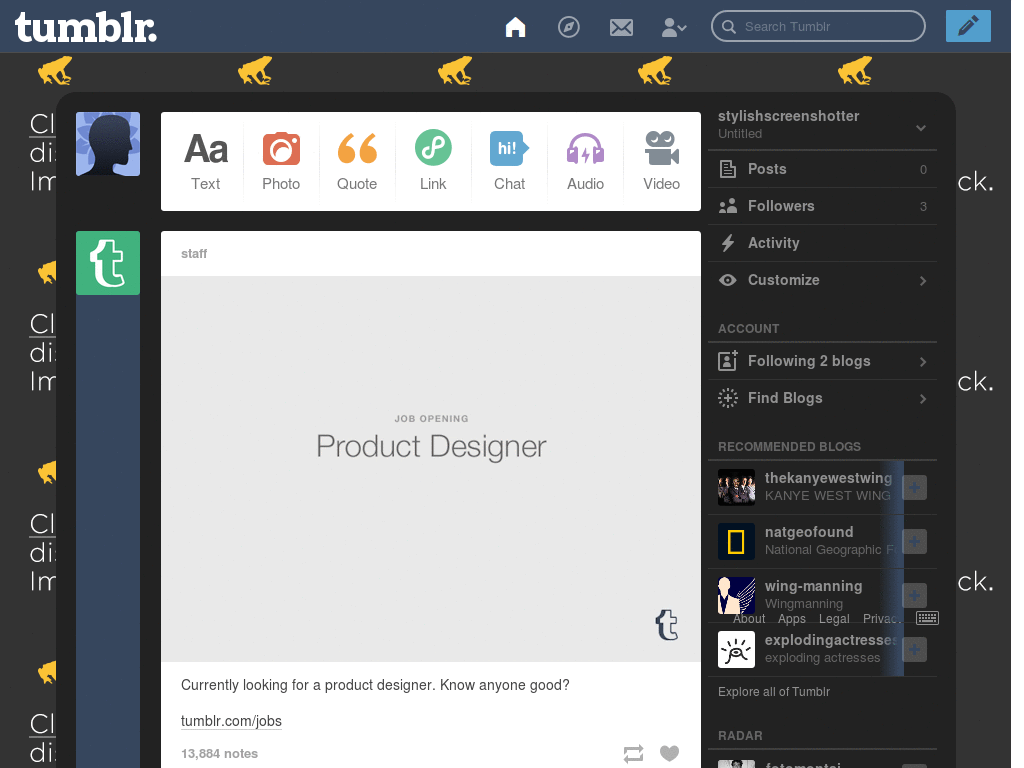The image size is (1024, 768).
Task: Click the Product Designer job image
Action: click(431, 469)
